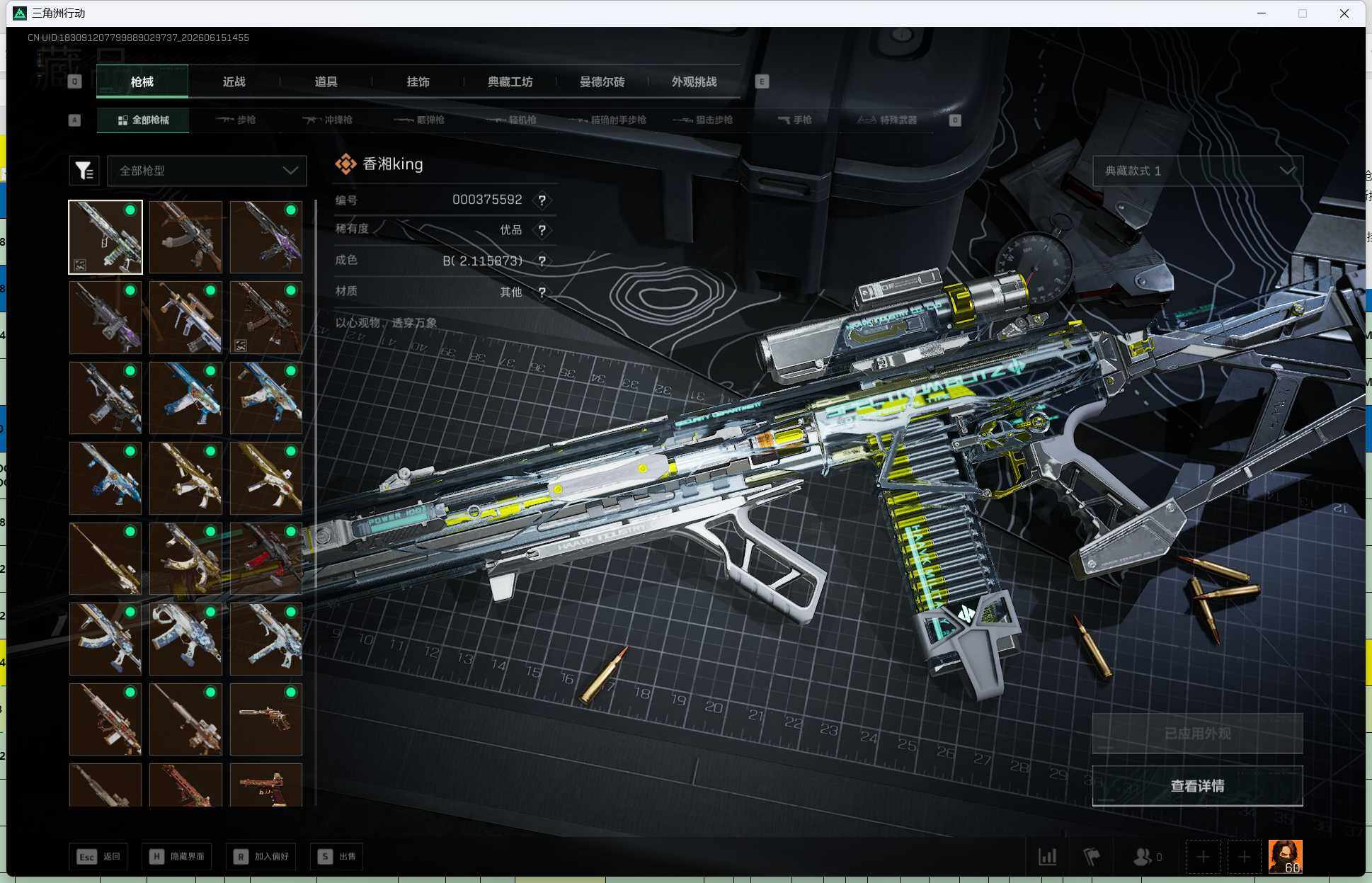Screen dimensions: 1372x883
Task: Expand the 典藏款式 1 dropdown
Action: tap(1198, 171)
